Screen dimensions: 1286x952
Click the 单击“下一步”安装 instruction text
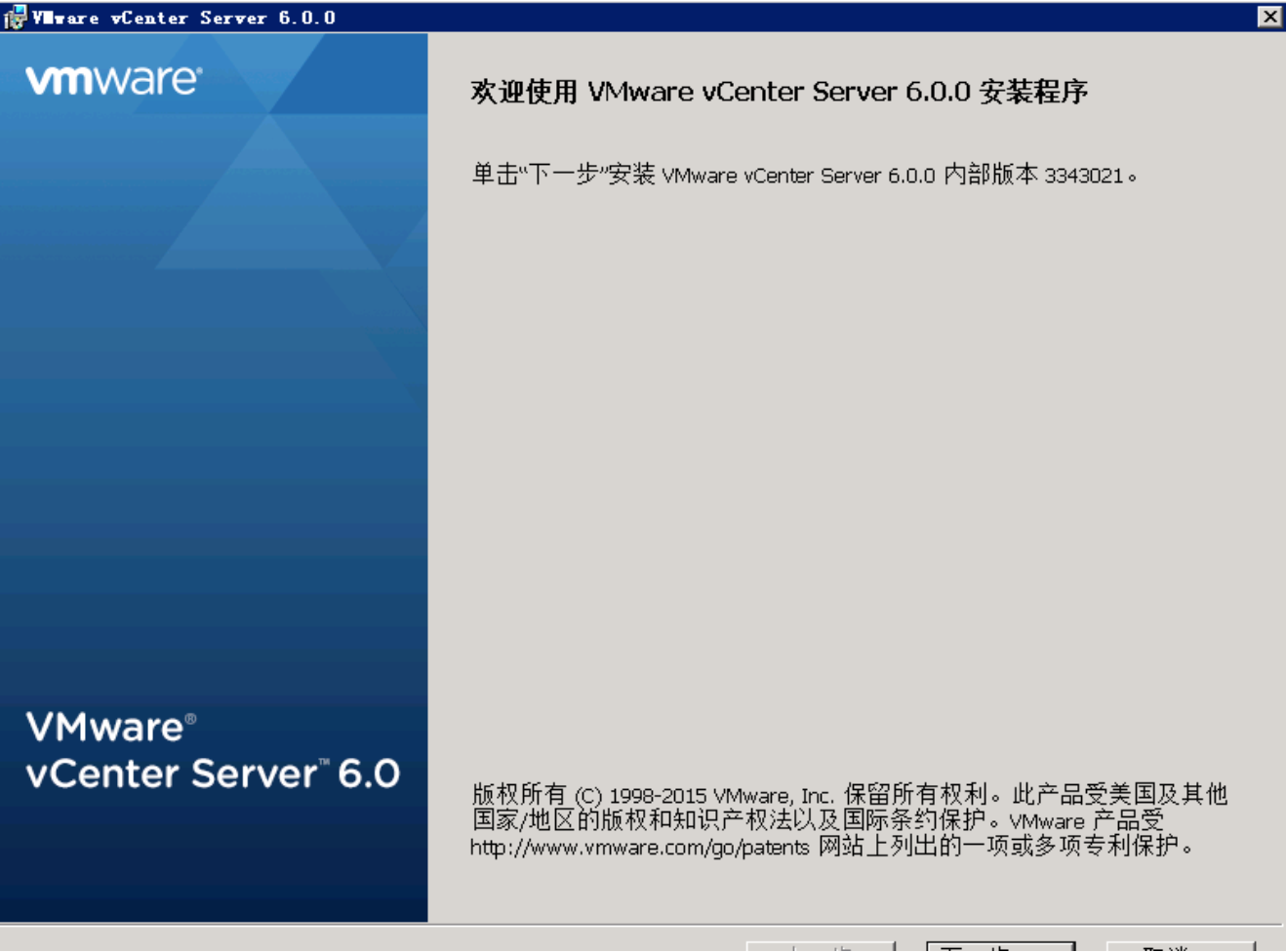(x=563, y=175)
